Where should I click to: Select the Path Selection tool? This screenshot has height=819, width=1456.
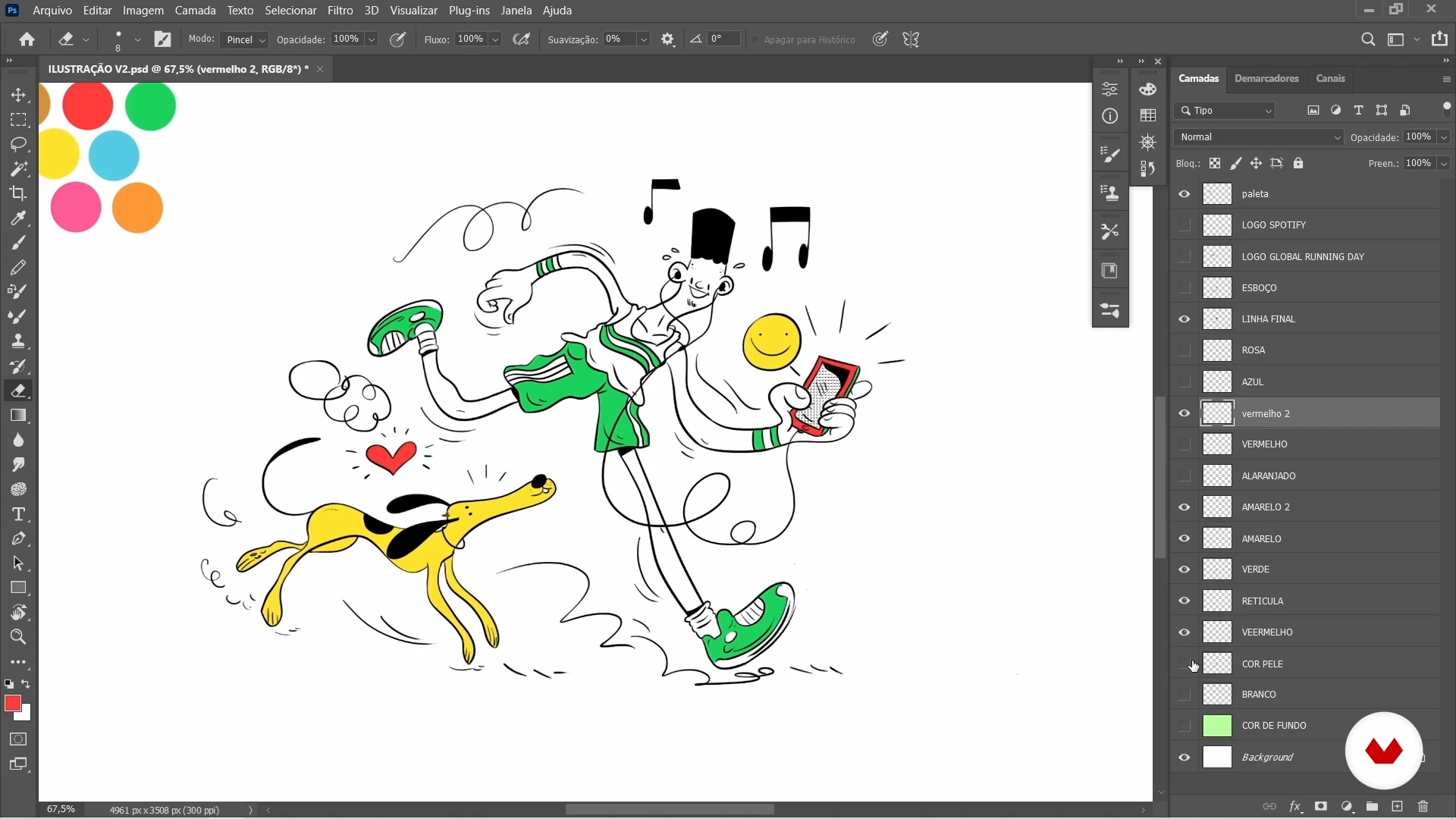(18, 563)
